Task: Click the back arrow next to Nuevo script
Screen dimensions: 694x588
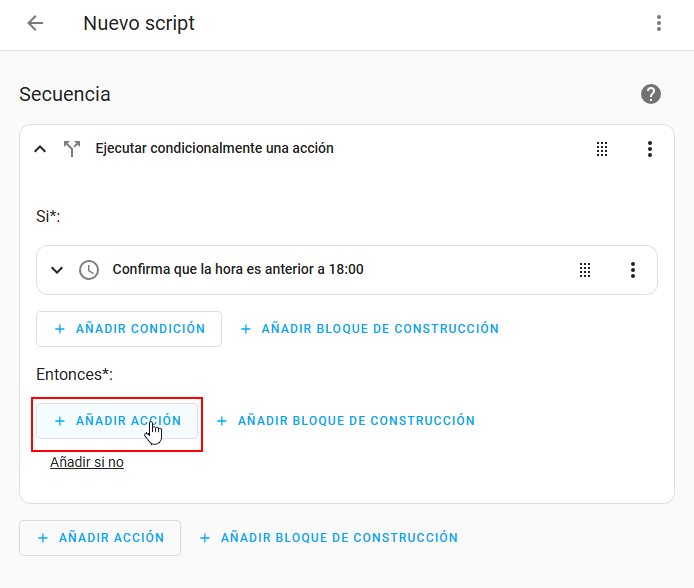Action: (x=36, y=23)
